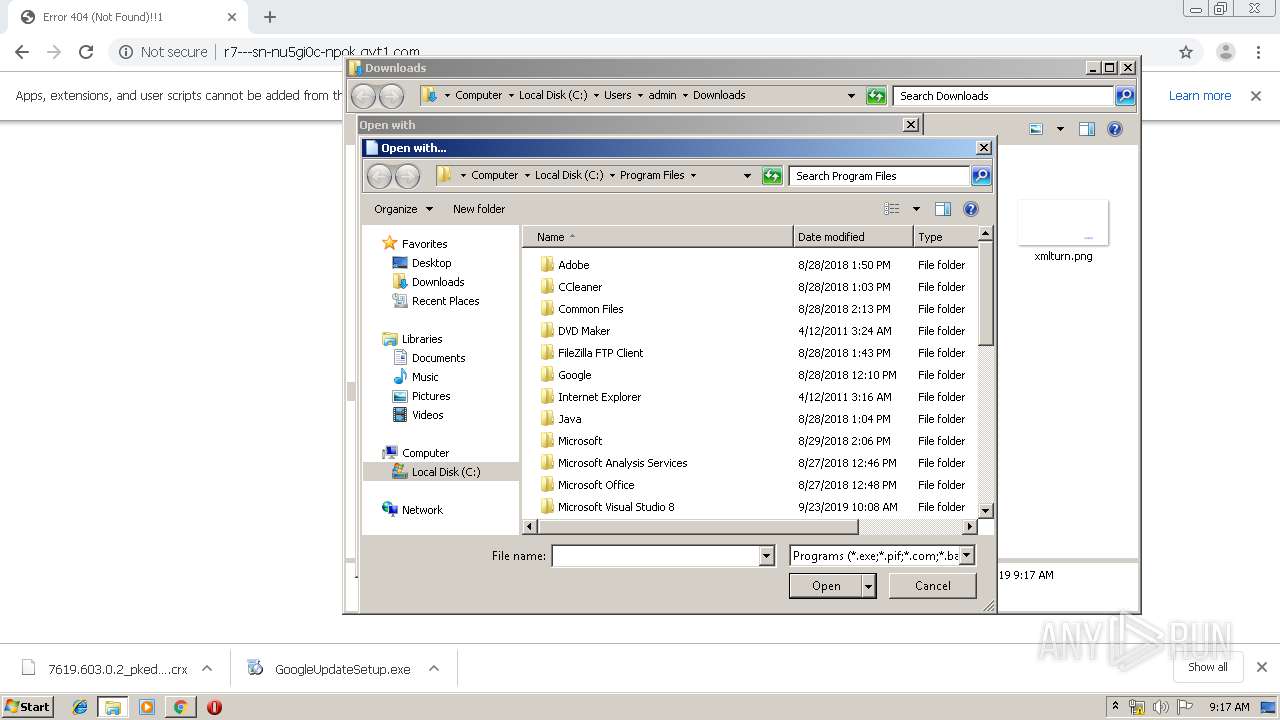Click the Search Downloads magnifier icon

[x=1125, y=96]
